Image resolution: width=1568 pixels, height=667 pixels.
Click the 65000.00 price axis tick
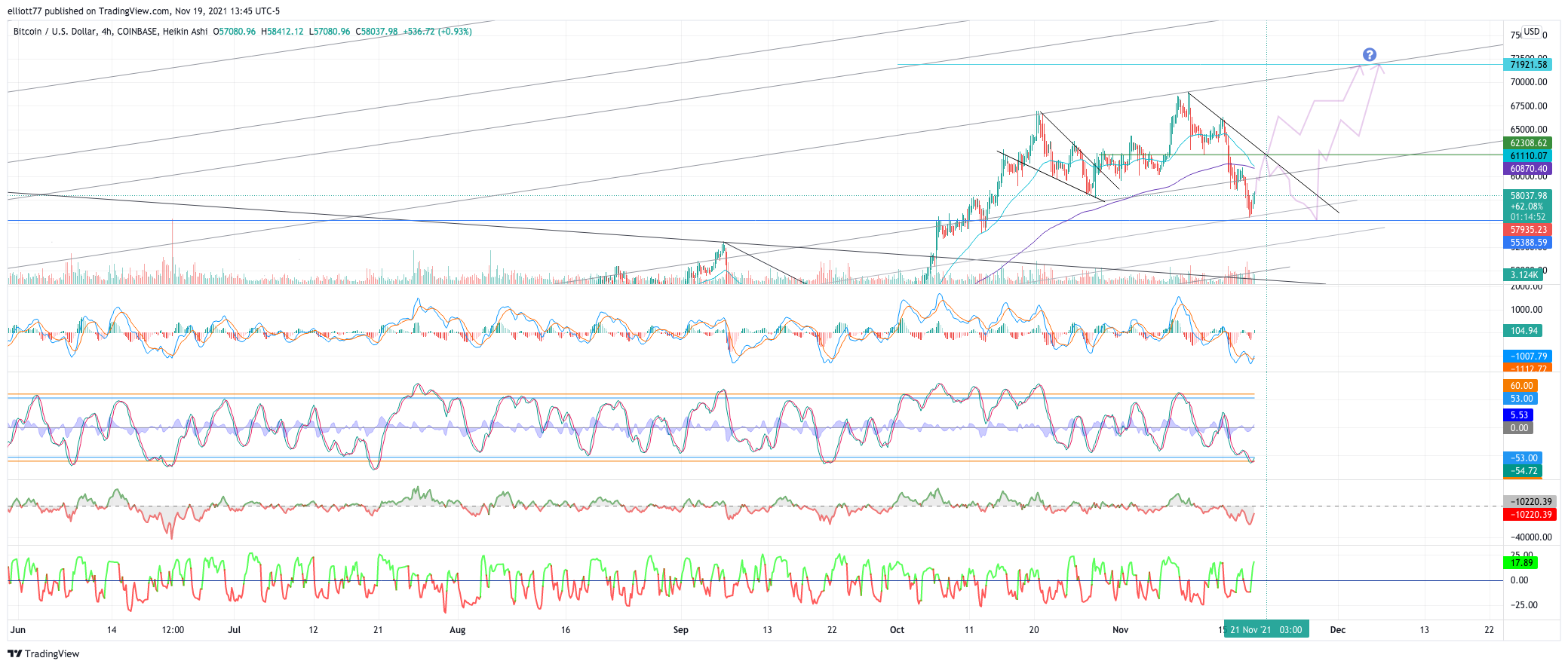click(1528, 130)
